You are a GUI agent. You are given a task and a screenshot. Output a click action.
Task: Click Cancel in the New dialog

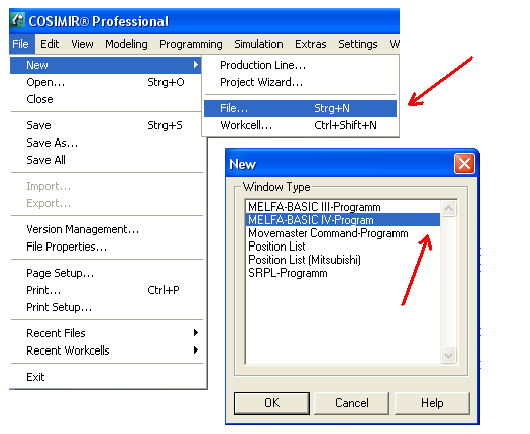click(x=352, y=403)
